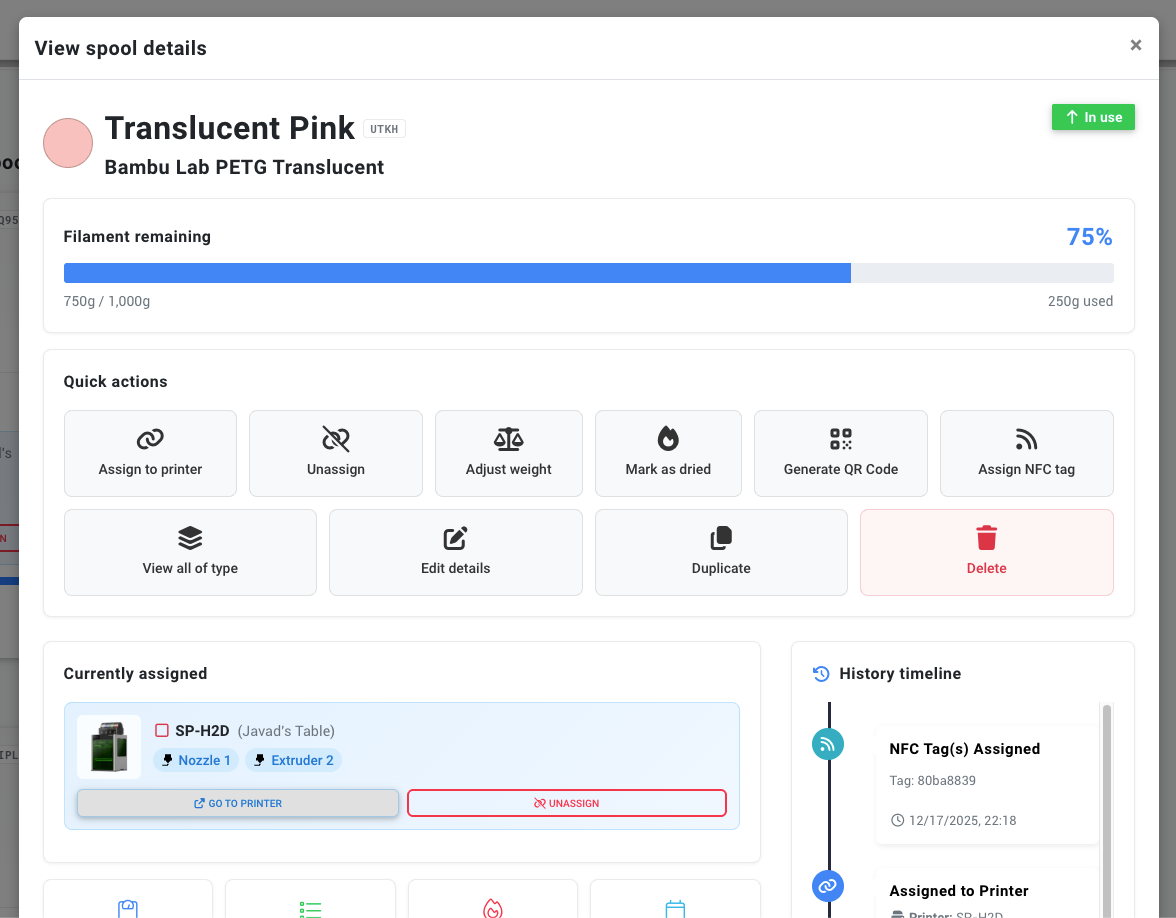
Task: Click the teal NFC timeline marker
Action: [828, 744]
